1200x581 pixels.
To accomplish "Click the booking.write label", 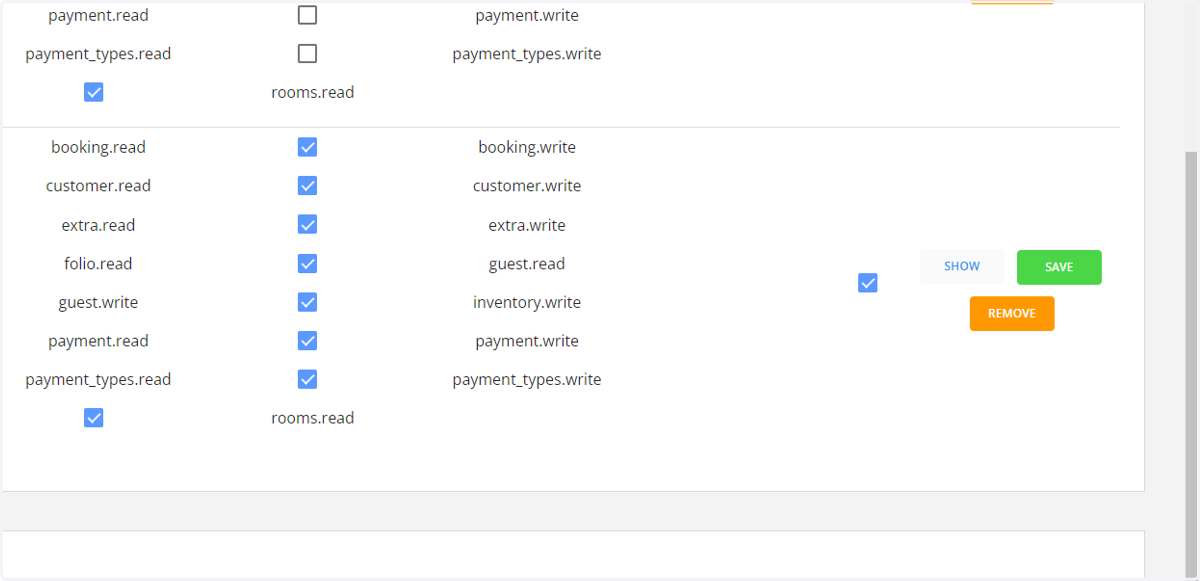I will point(527,148).
